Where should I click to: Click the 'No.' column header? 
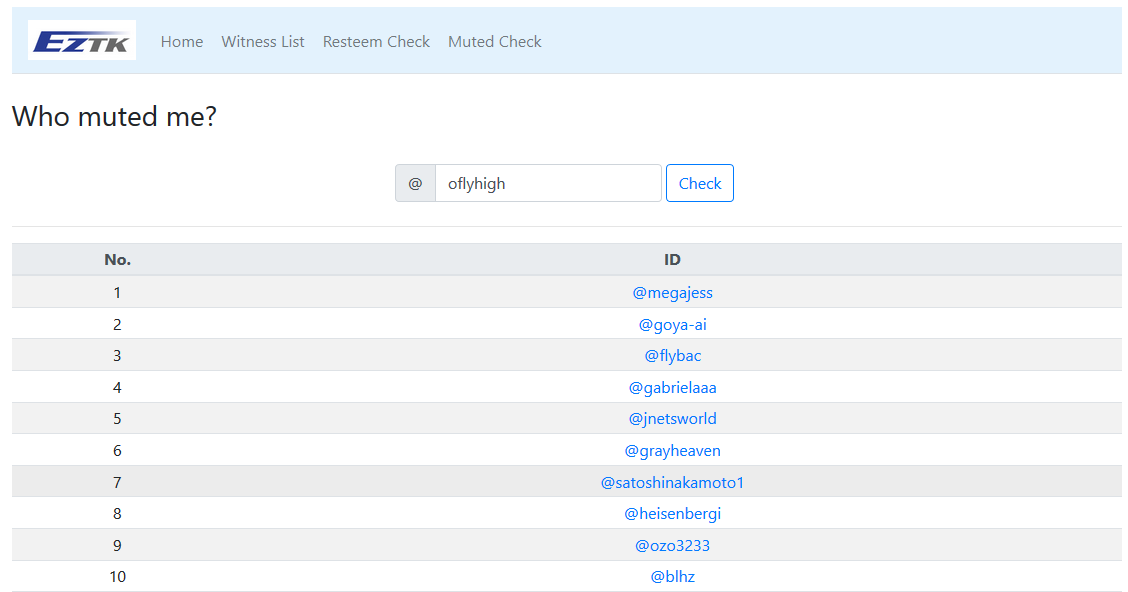tap(117, 260)
